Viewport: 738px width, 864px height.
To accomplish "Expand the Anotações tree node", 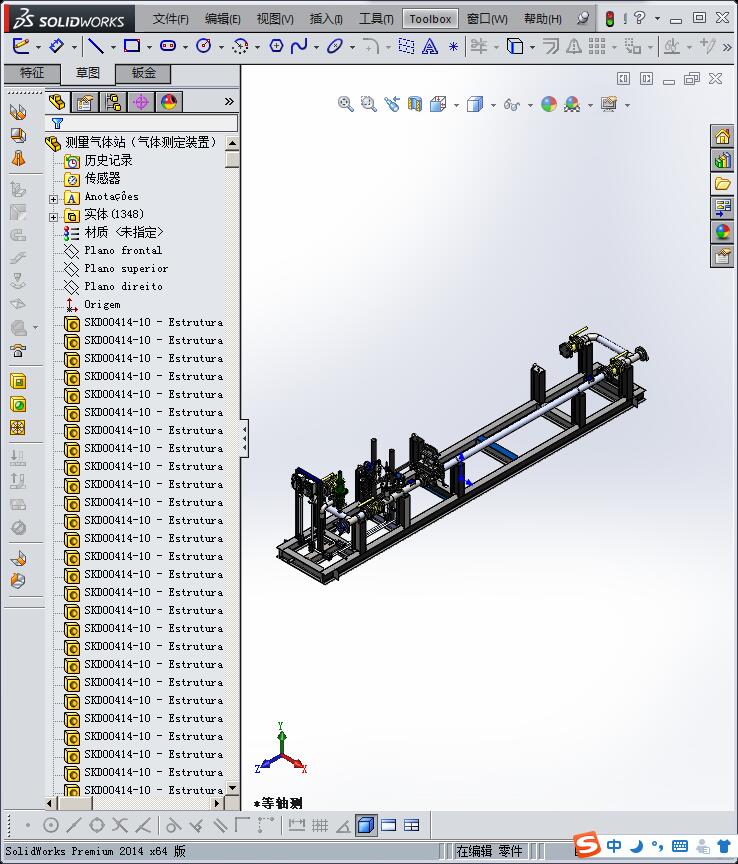I will pyautogui.click(x=53, y=199).
